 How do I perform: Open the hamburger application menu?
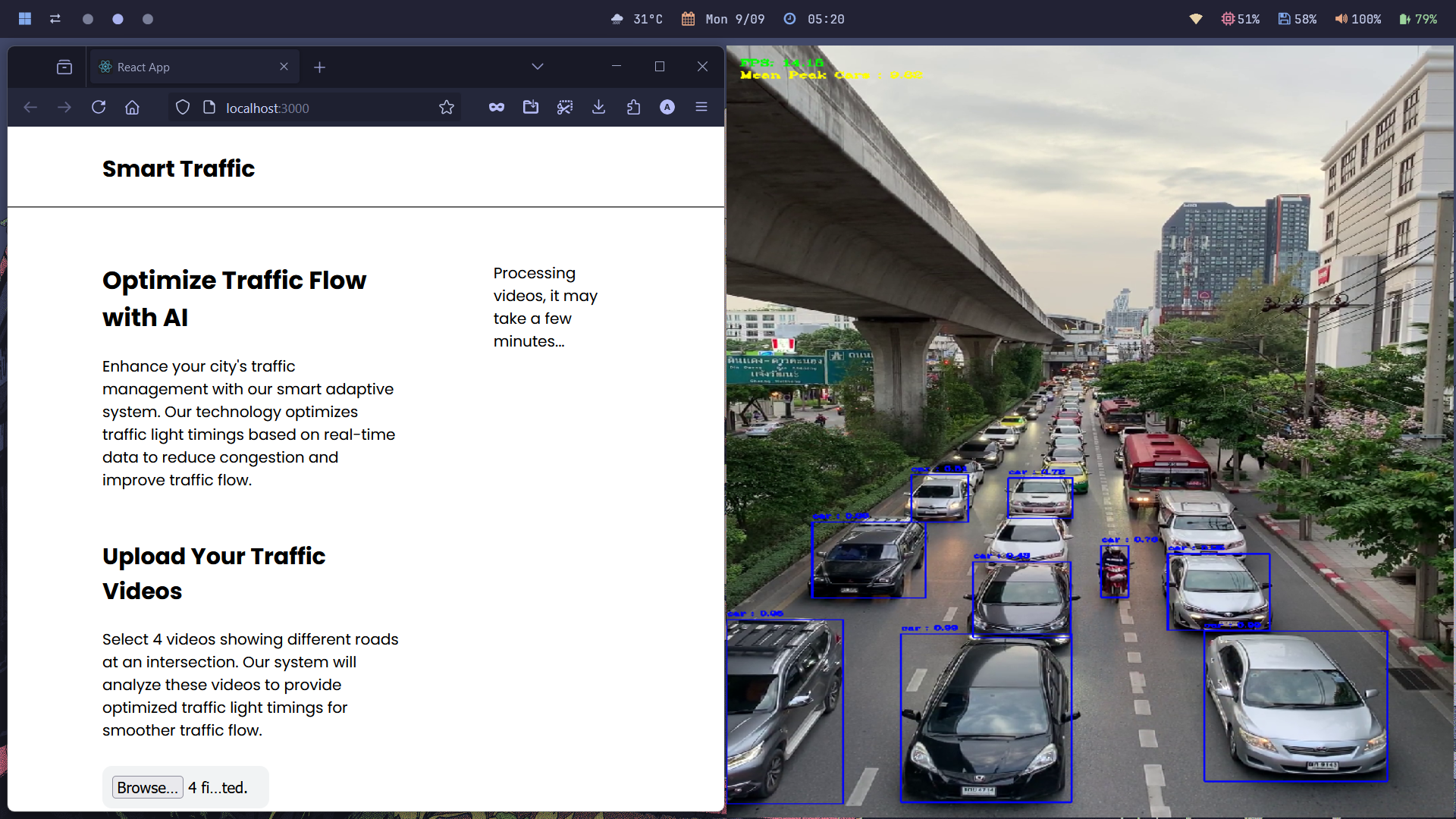coord(701,108)
